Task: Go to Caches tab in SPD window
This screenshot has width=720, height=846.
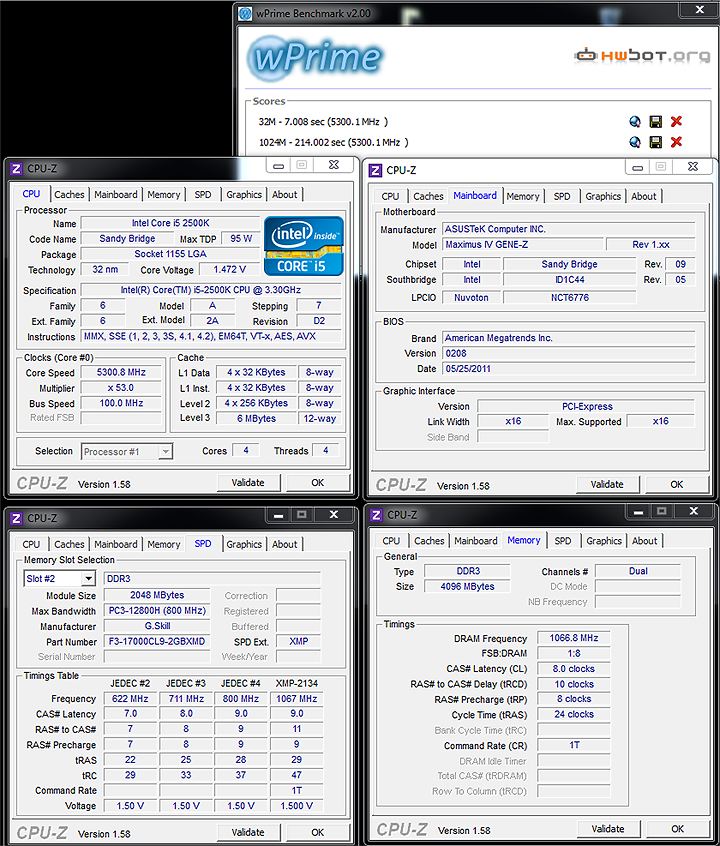Action: 69,544
